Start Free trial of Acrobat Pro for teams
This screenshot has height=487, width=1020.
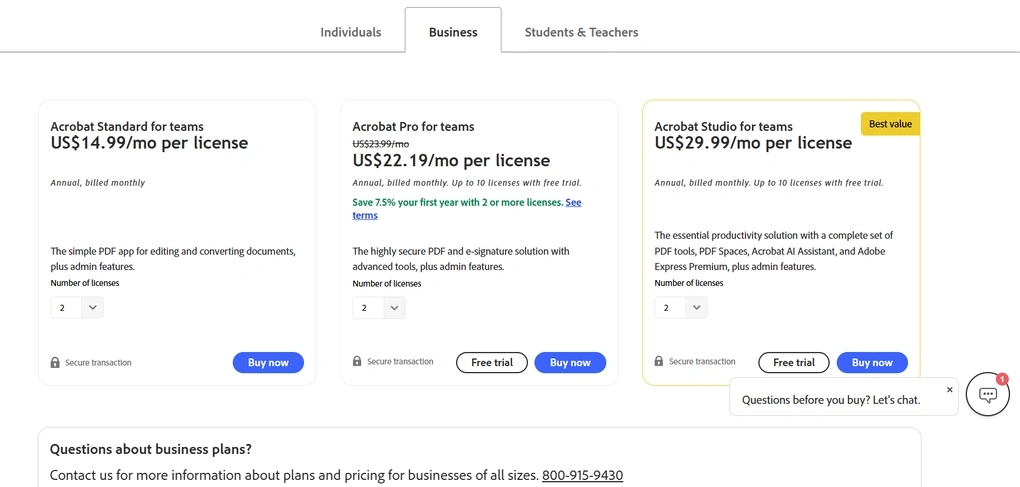click(x=492, y=363)
